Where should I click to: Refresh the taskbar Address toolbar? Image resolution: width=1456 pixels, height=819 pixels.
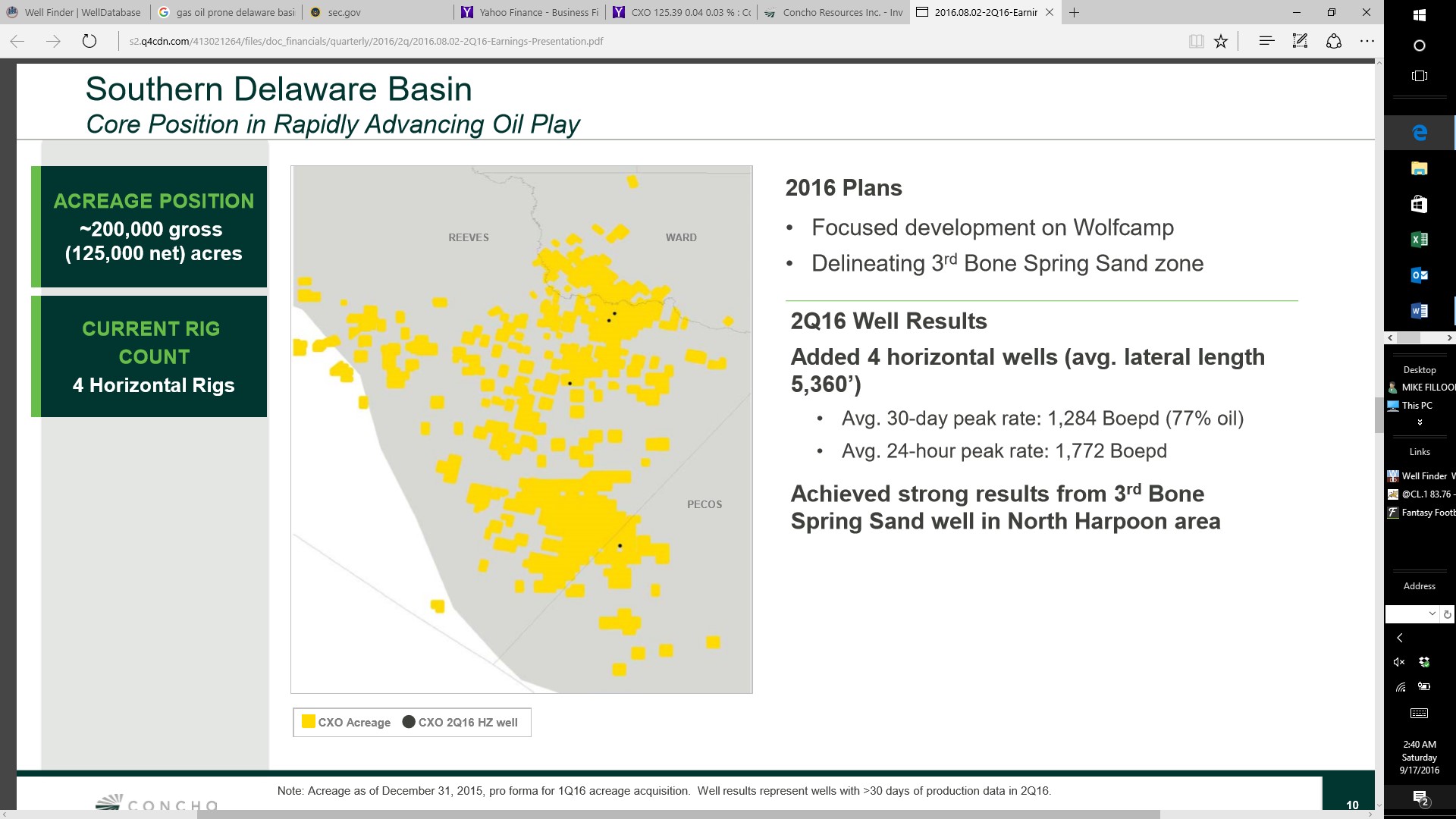point(1447,614)
